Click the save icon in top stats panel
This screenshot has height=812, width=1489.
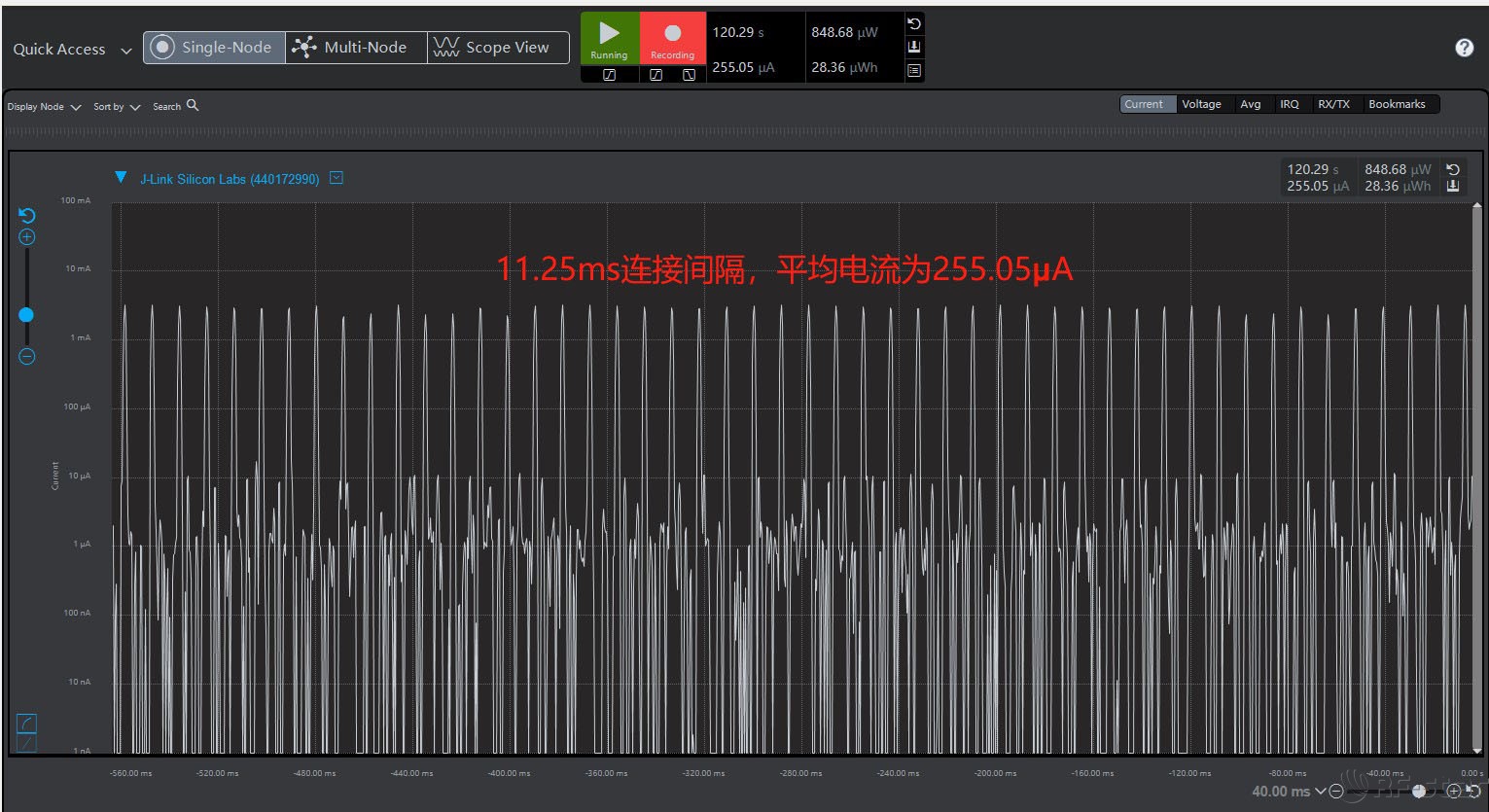[913, 47]
